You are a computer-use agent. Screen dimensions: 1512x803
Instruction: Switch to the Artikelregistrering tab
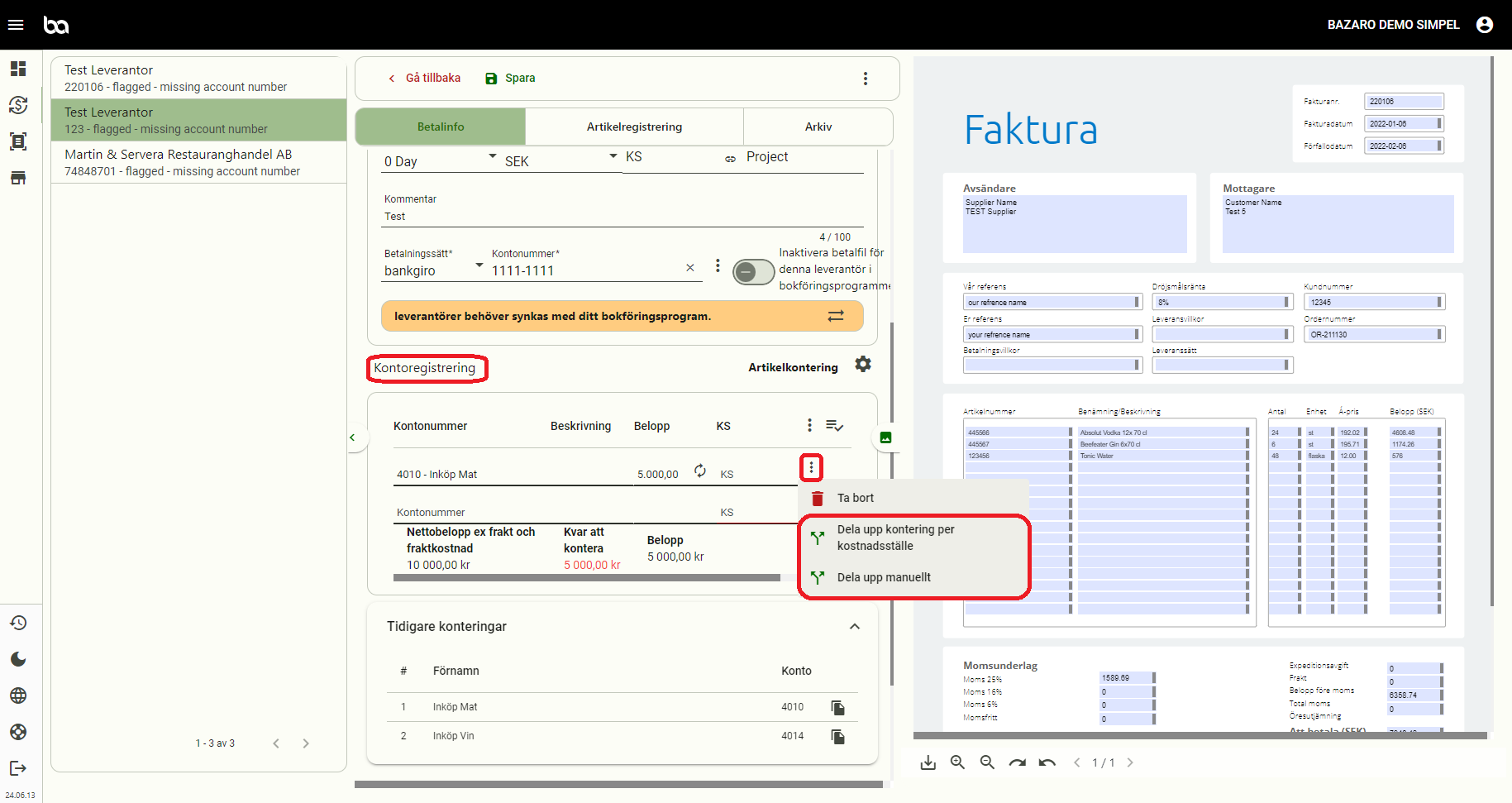pyautogui.click(x=634, y=127)
